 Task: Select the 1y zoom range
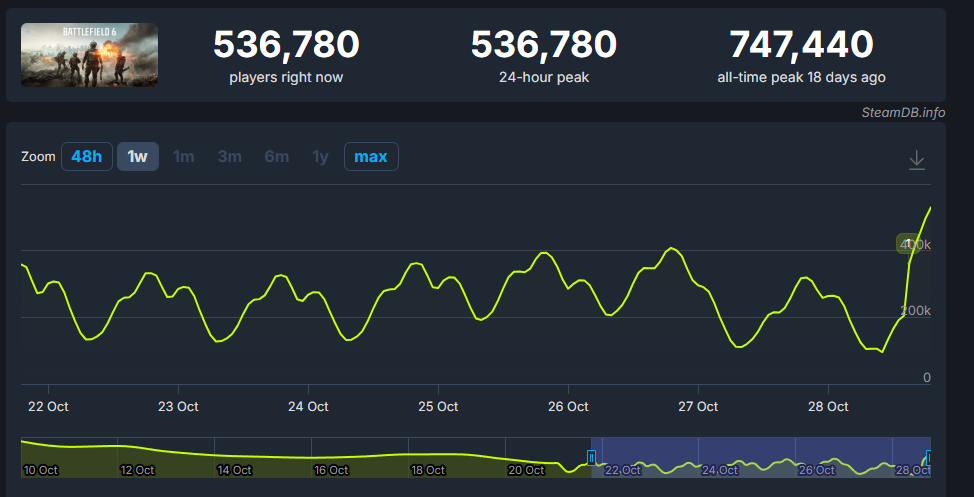tap(321, 157)
